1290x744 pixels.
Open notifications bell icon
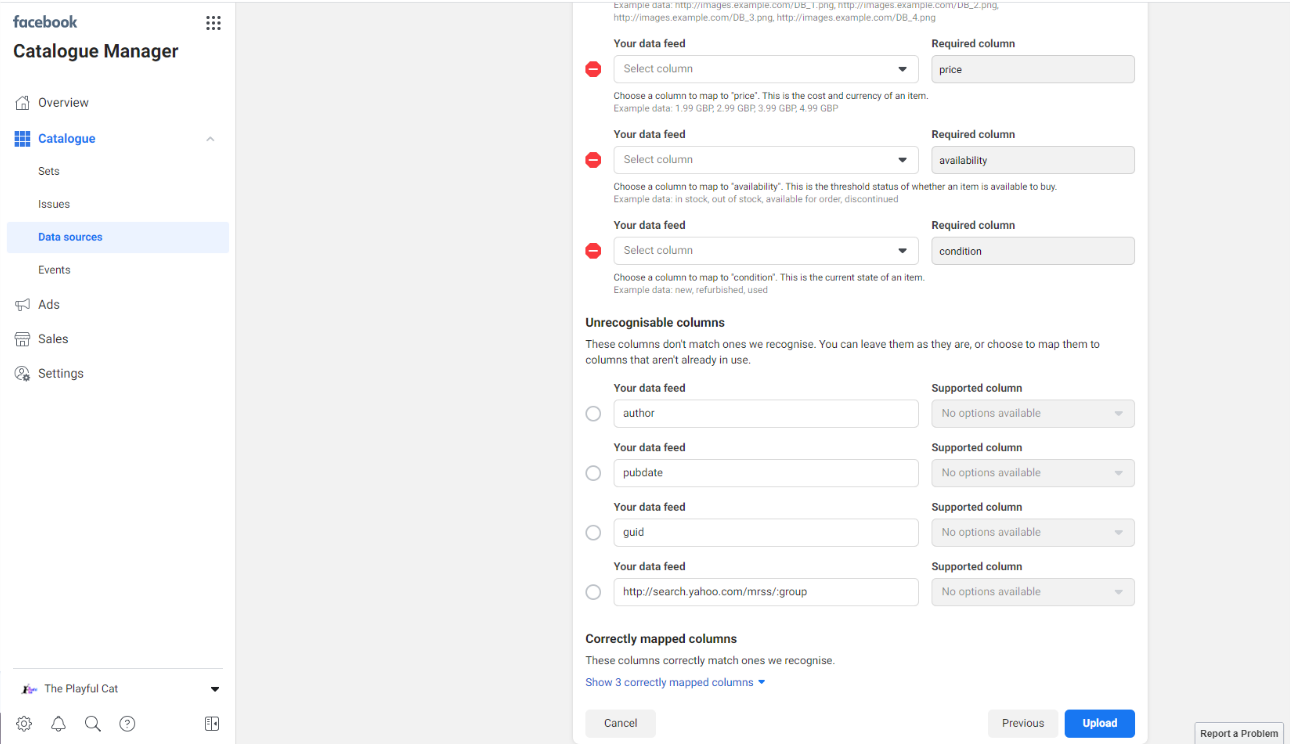[58, 724]
